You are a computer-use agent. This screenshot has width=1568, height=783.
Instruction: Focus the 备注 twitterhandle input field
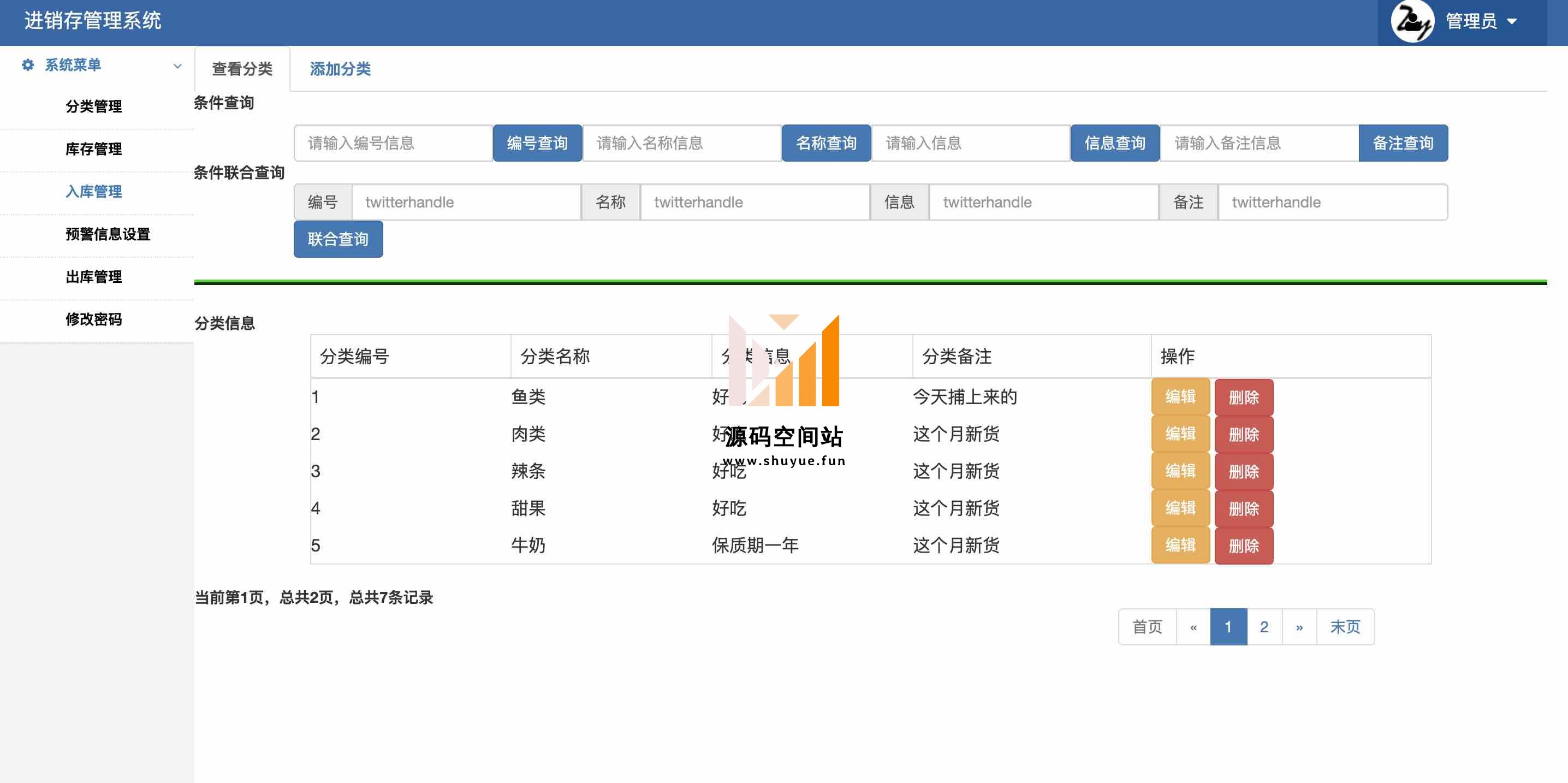click(x=1332, y=202)
